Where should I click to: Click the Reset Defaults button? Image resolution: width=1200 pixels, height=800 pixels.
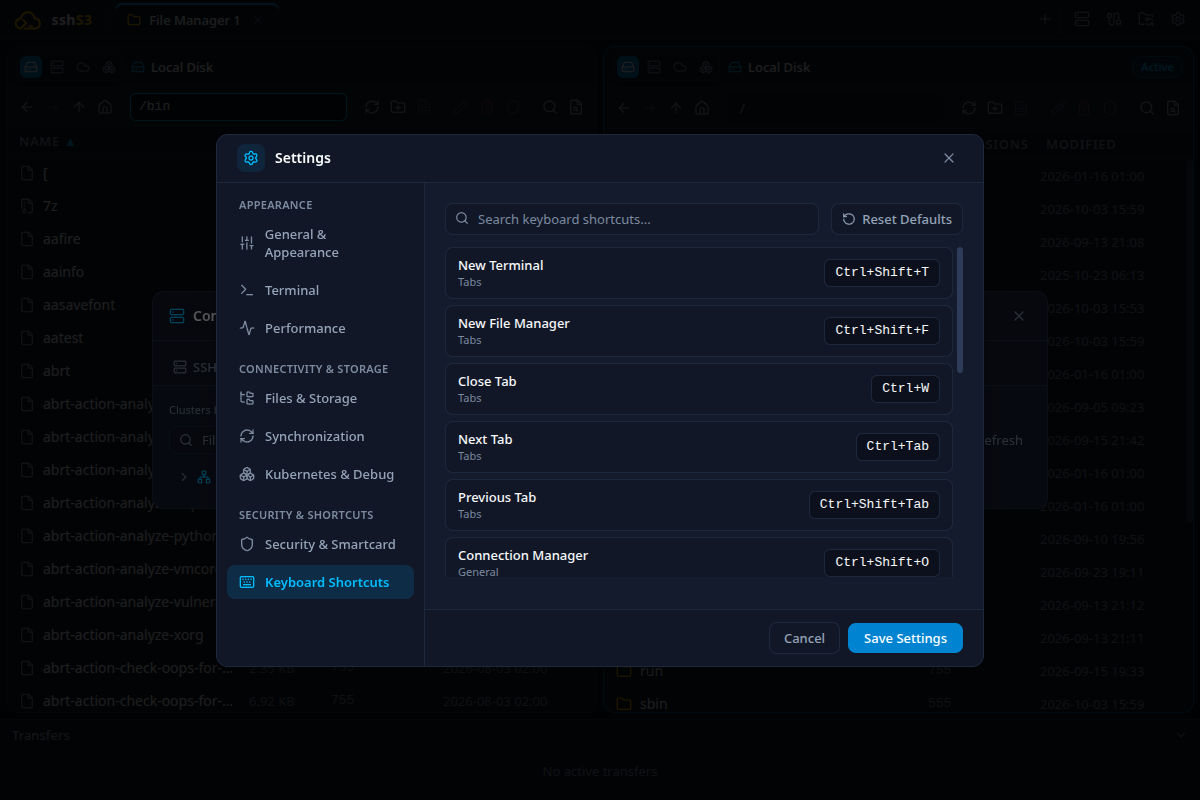point(897,219)
